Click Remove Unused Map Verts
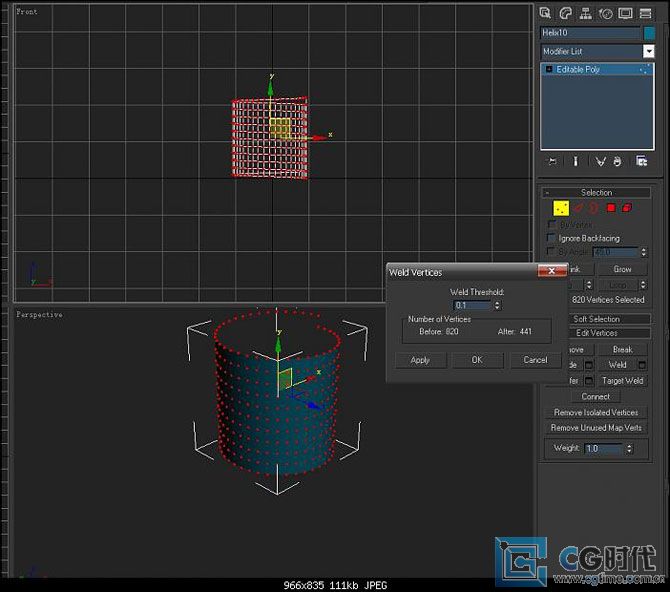 point(596,427)
